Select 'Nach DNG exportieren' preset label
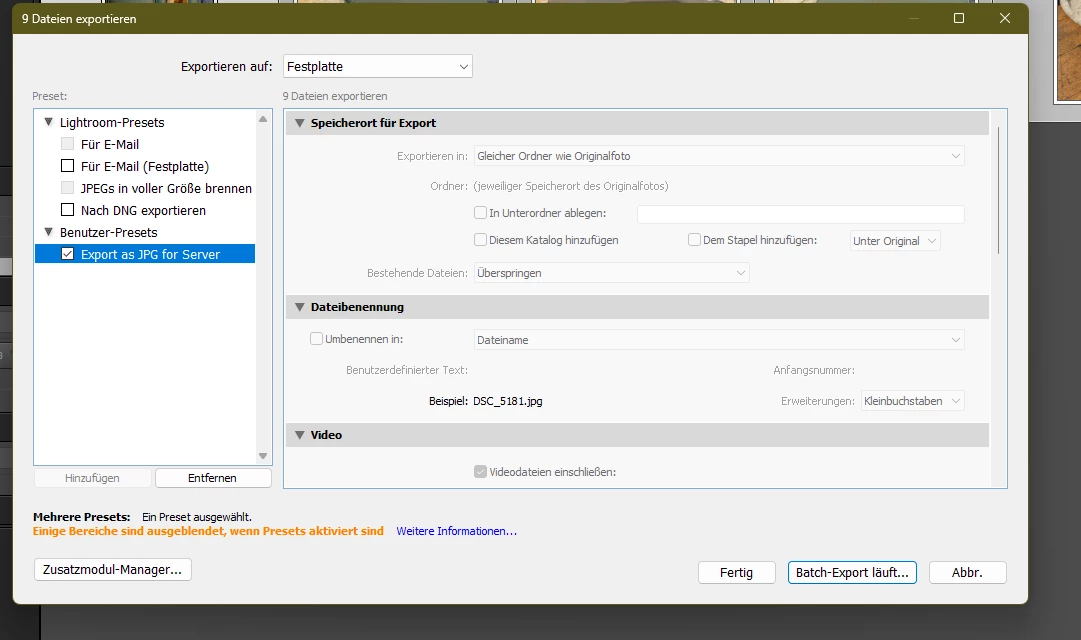Viewport: 1081px width, 640px height. [x=143, y=210]
